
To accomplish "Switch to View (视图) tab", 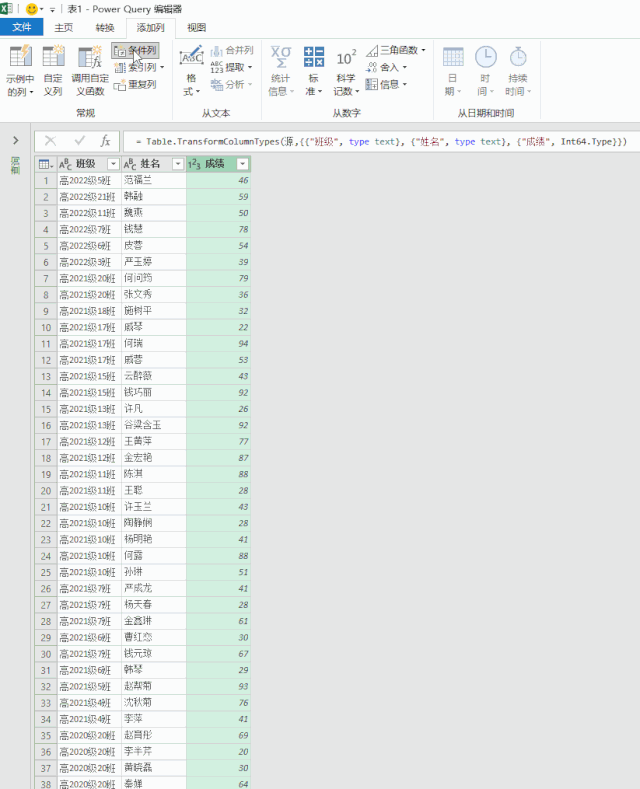I will [196, 28].
